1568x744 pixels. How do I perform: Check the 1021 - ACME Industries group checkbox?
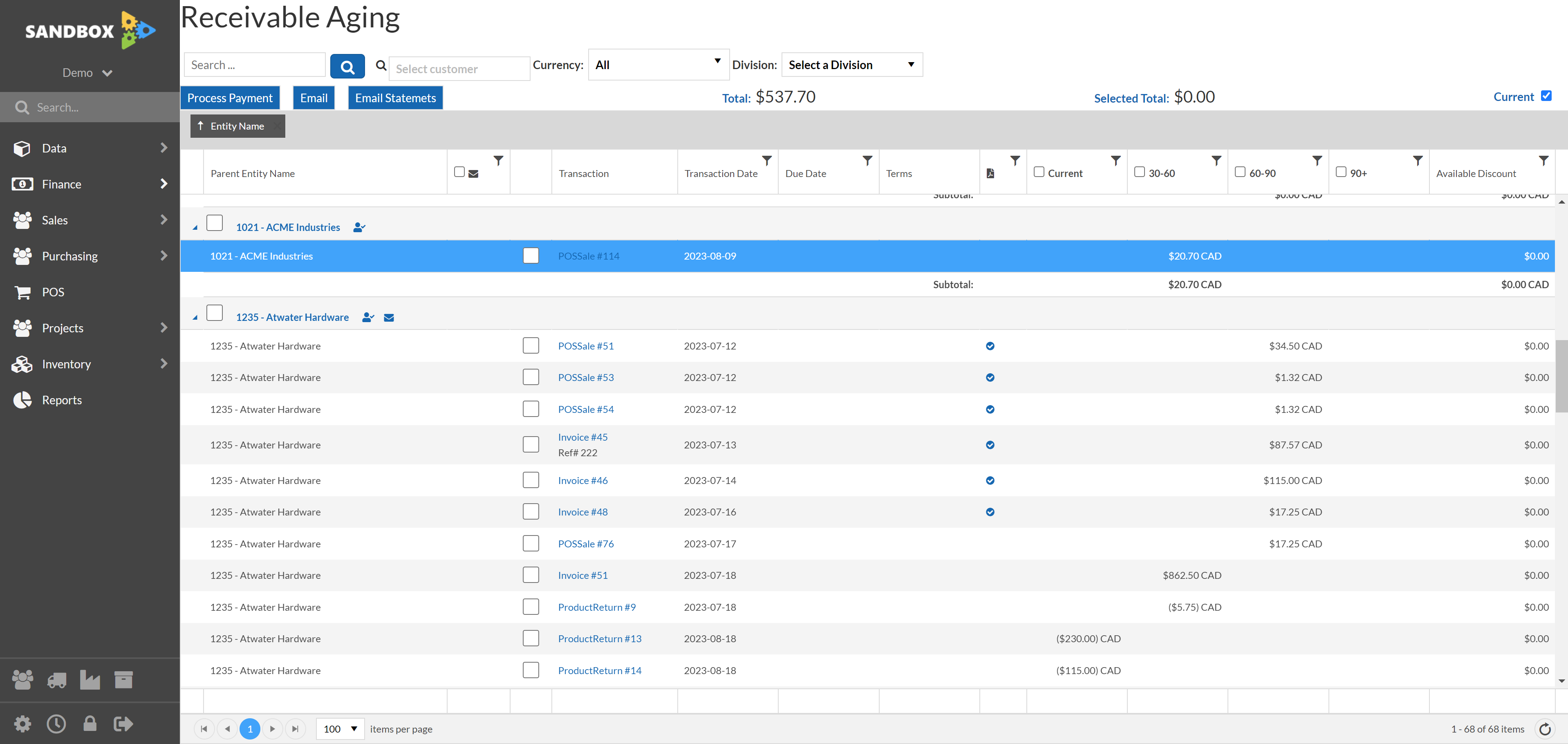214,223
